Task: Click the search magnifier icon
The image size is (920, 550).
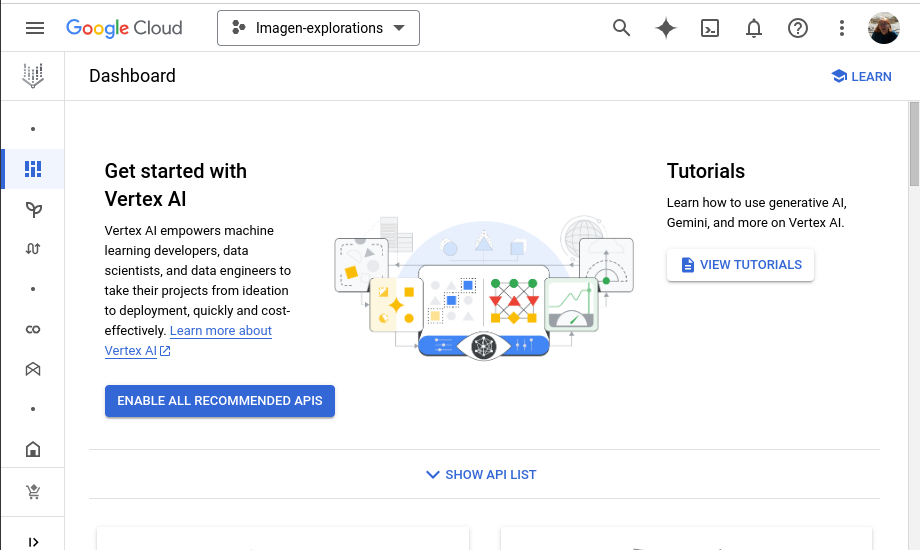Action: [622, 28]
